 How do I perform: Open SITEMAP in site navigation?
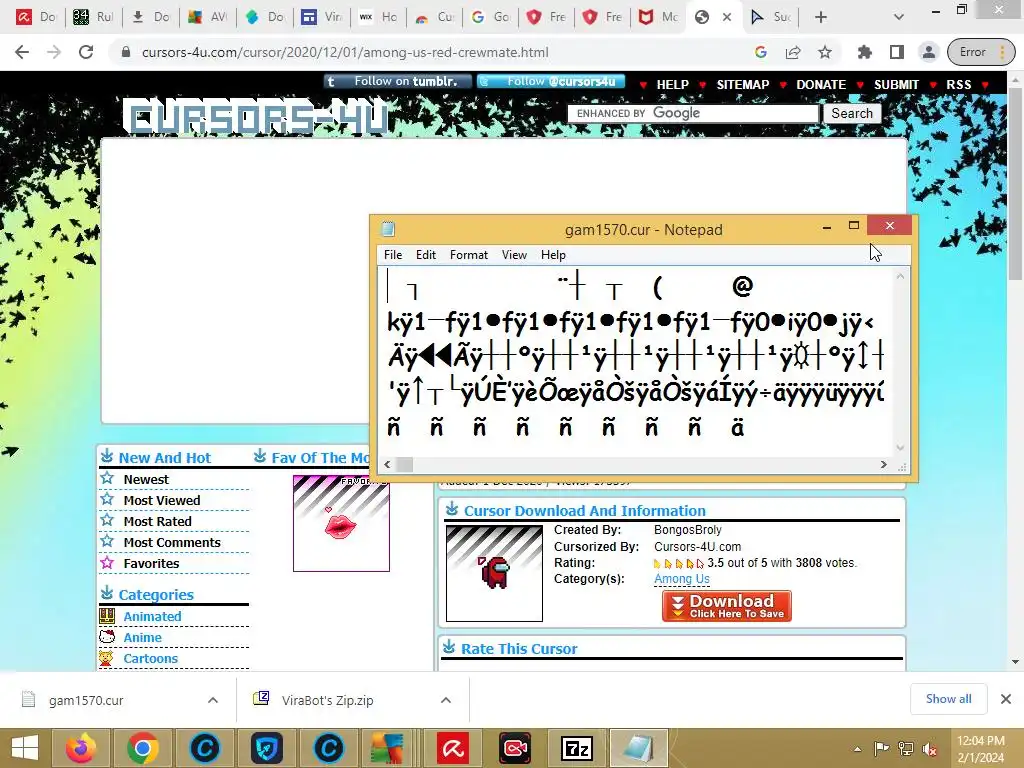tap(743, 85)
